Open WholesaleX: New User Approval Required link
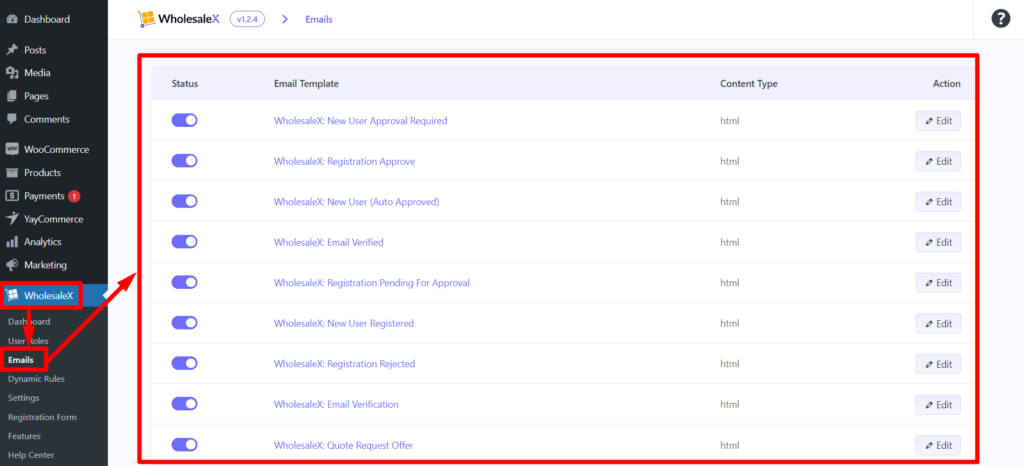This screenshot has height=466, width=1024. (360, 121)
